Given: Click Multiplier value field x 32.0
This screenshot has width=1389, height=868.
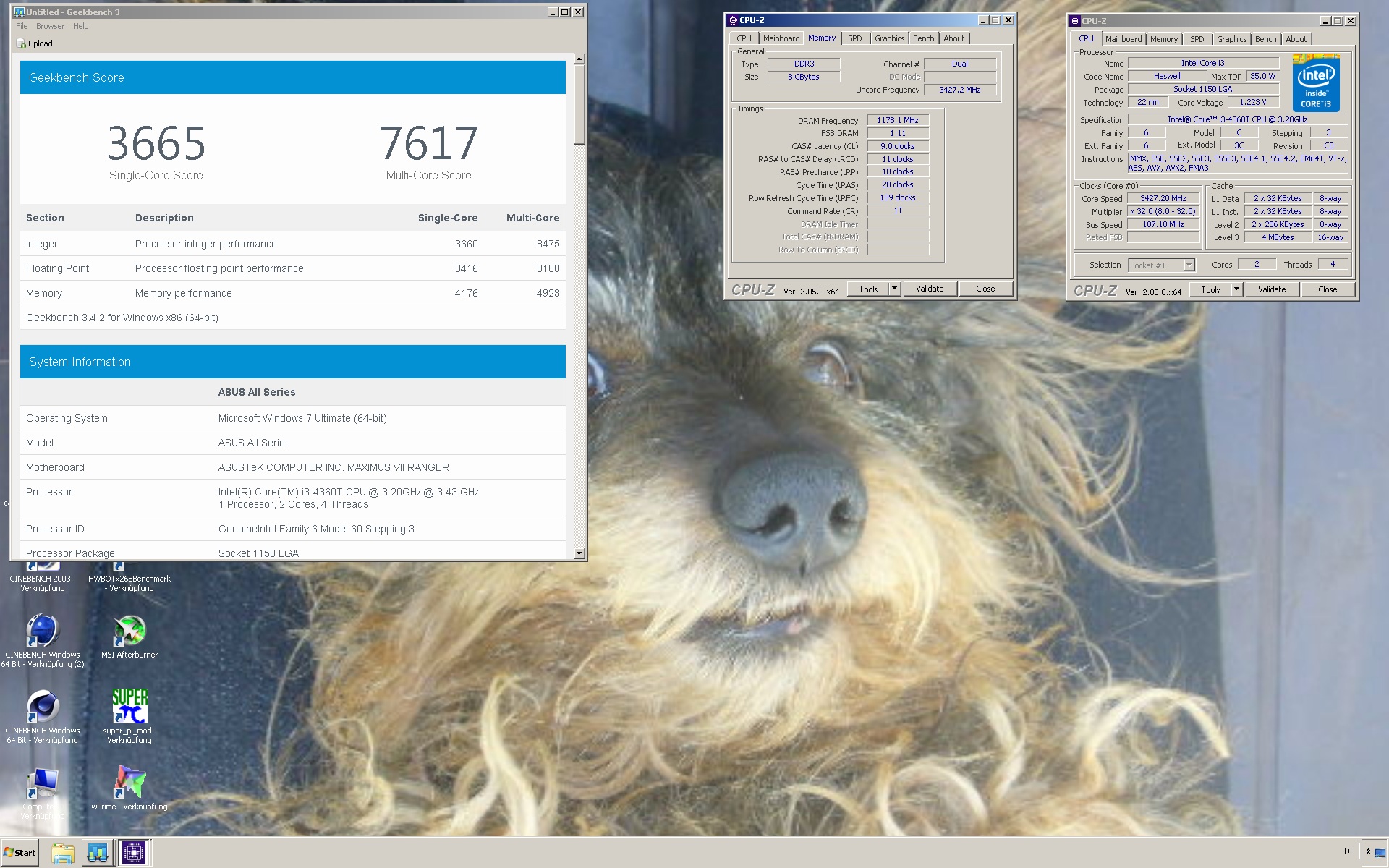Looking at the screenshot, I should coord(1163,211).
